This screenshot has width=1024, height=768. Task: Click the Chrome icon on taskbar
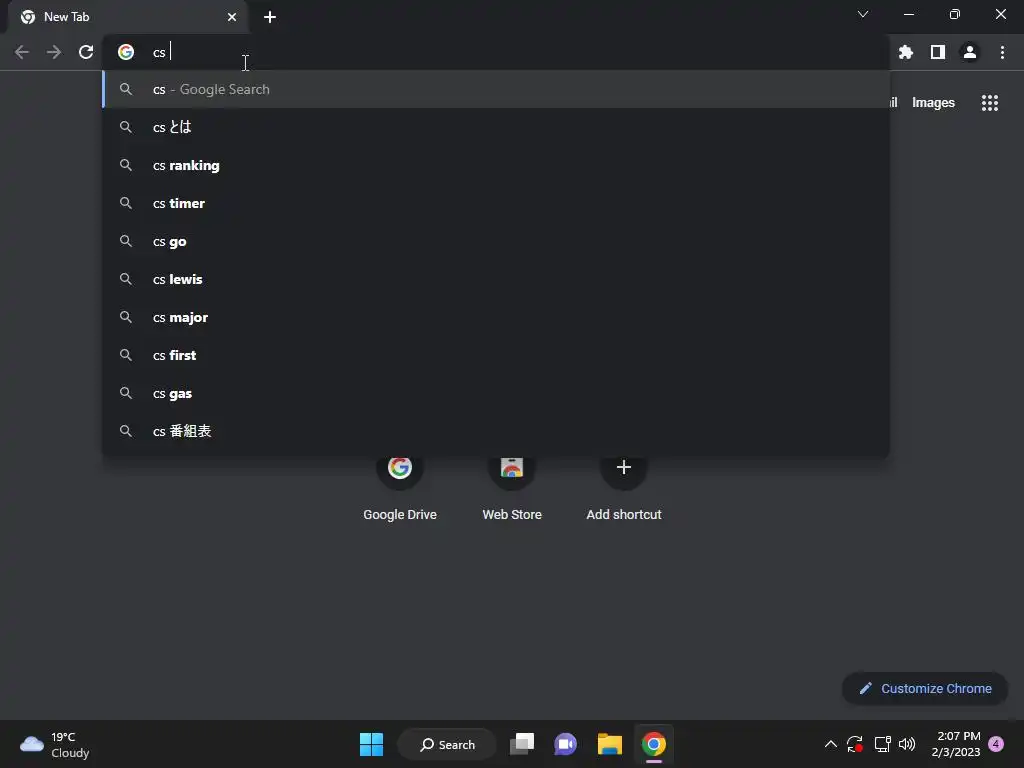(653, 744)
